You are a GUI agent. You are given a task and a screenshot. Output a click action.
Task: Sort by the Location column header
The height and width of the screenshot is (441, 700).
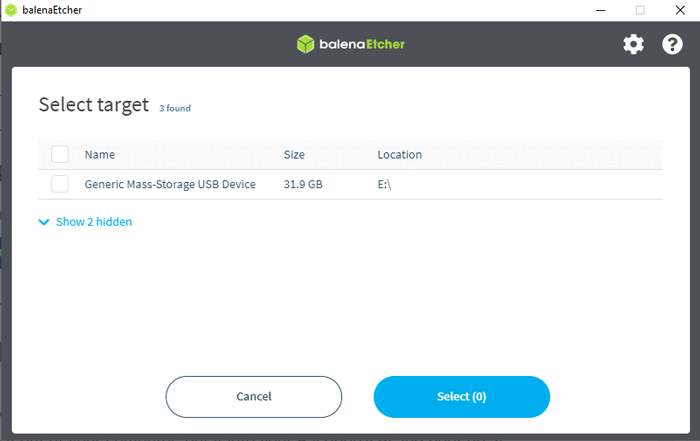[400, 154]
